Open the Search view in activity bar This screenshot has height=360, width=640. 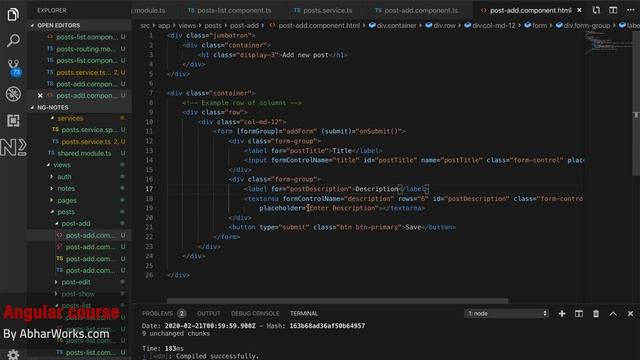[13, 40]
